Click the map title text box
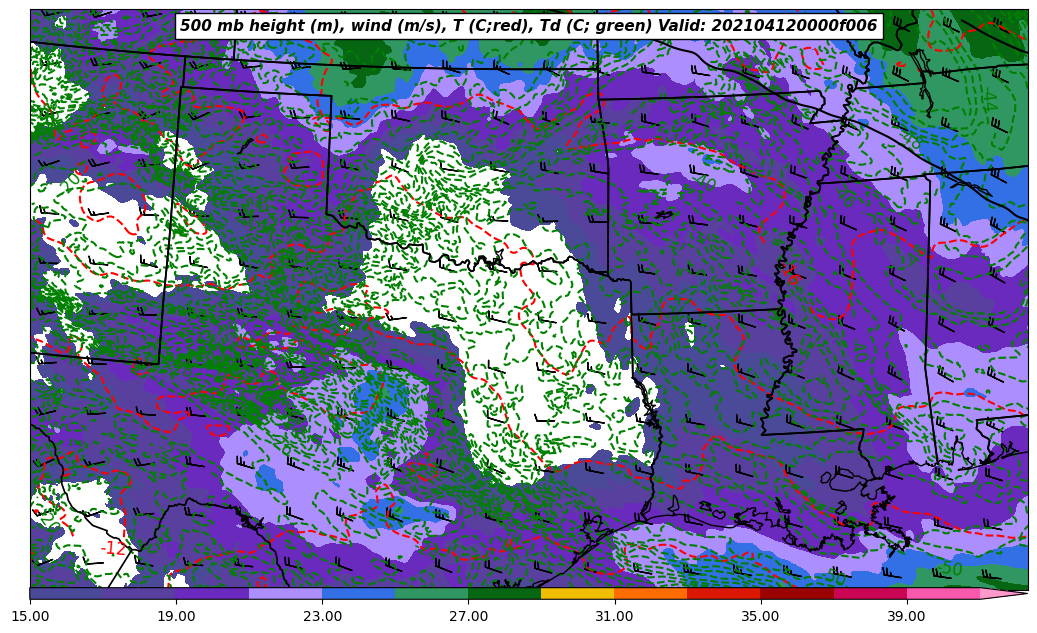This screenshot has height=633, width=1037. click(529, 26)
